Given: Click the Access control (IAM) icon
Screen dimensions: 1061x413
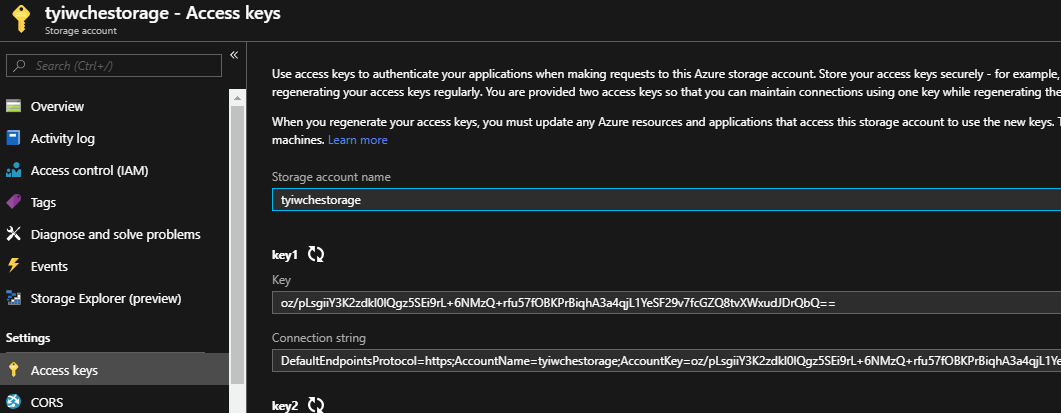Looking at the screenshot, I should click(x=14, y=171).
